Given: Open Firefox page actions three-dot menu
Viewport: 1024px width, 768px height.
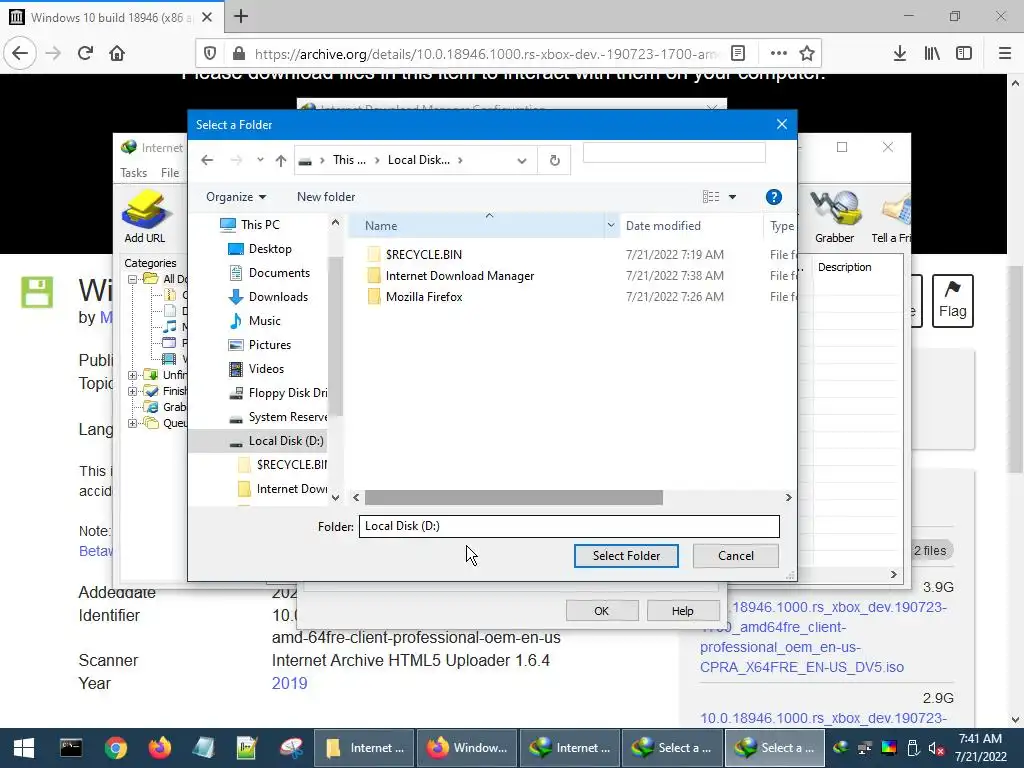Looking at the screenshot, I should pyautogui.click(x=778, y=54).
